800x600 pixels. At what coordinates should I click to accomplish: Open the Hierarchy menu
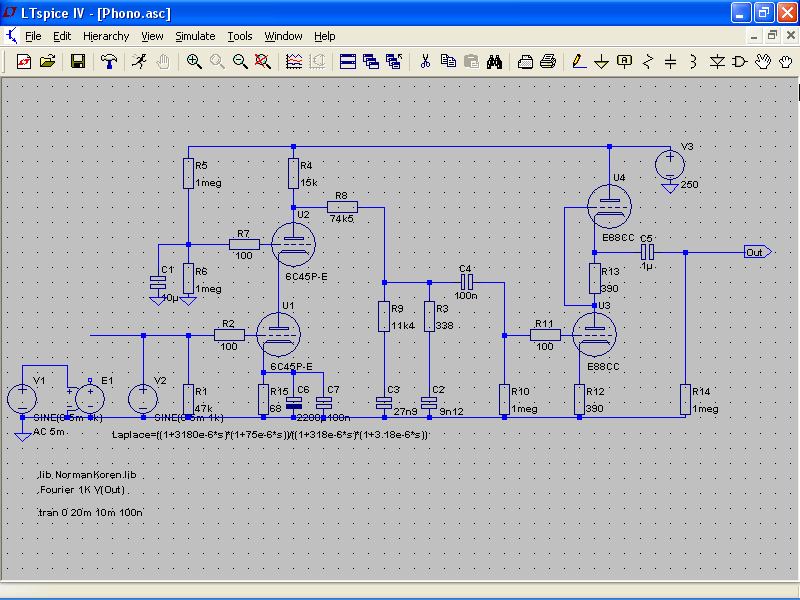point(106,36)
